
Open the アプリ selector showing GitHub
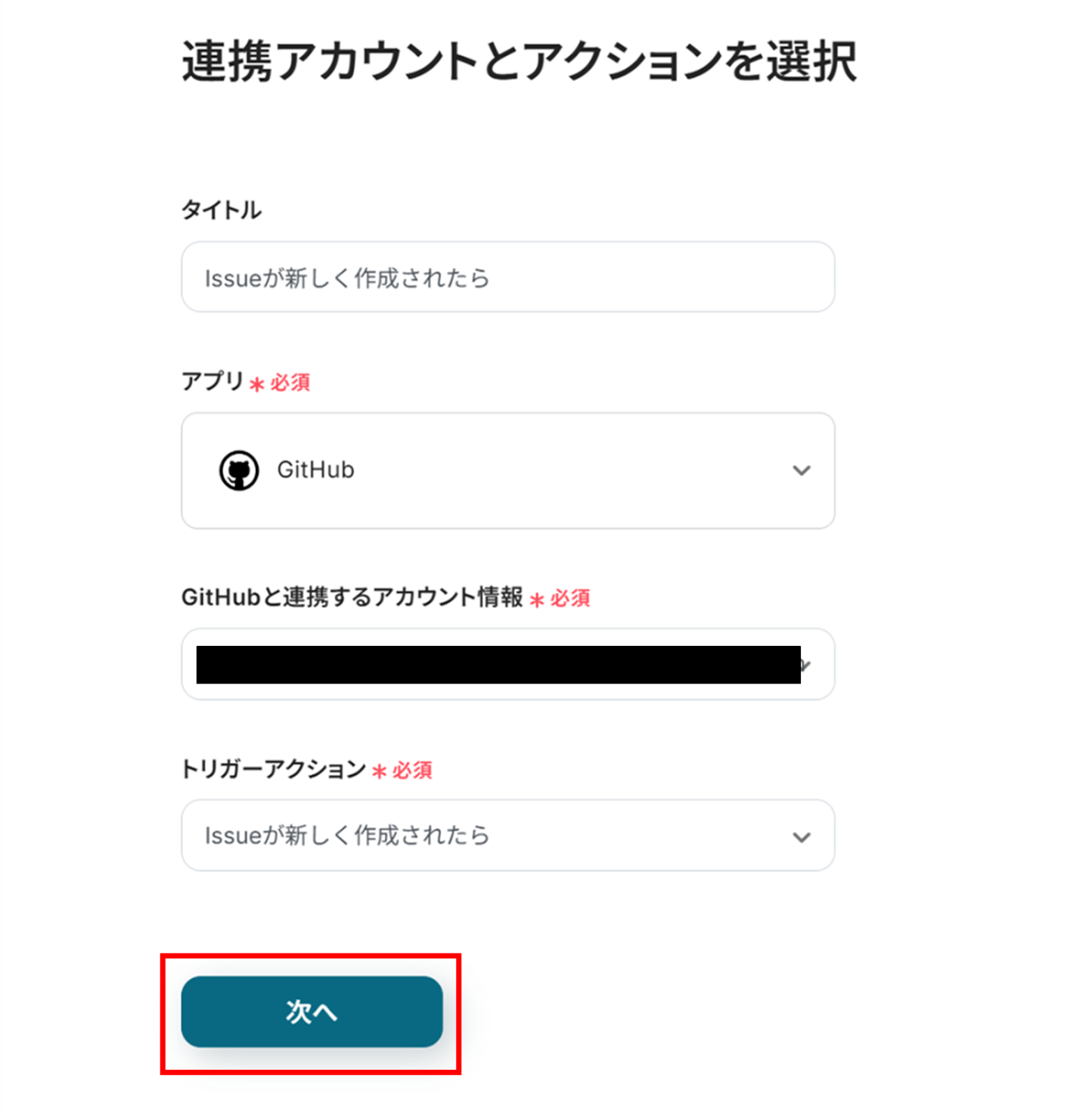pos(507,470)
